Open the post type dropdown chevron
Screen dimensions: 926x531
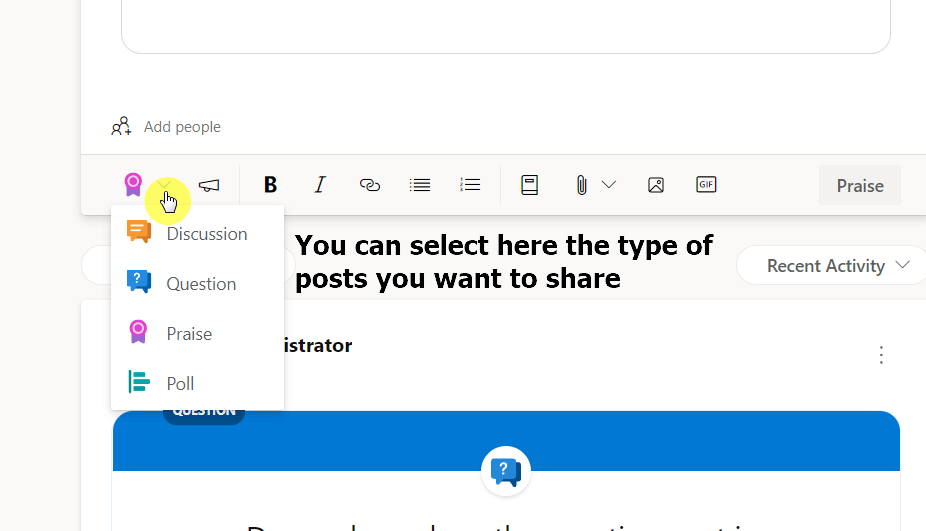tap(165, 185)
